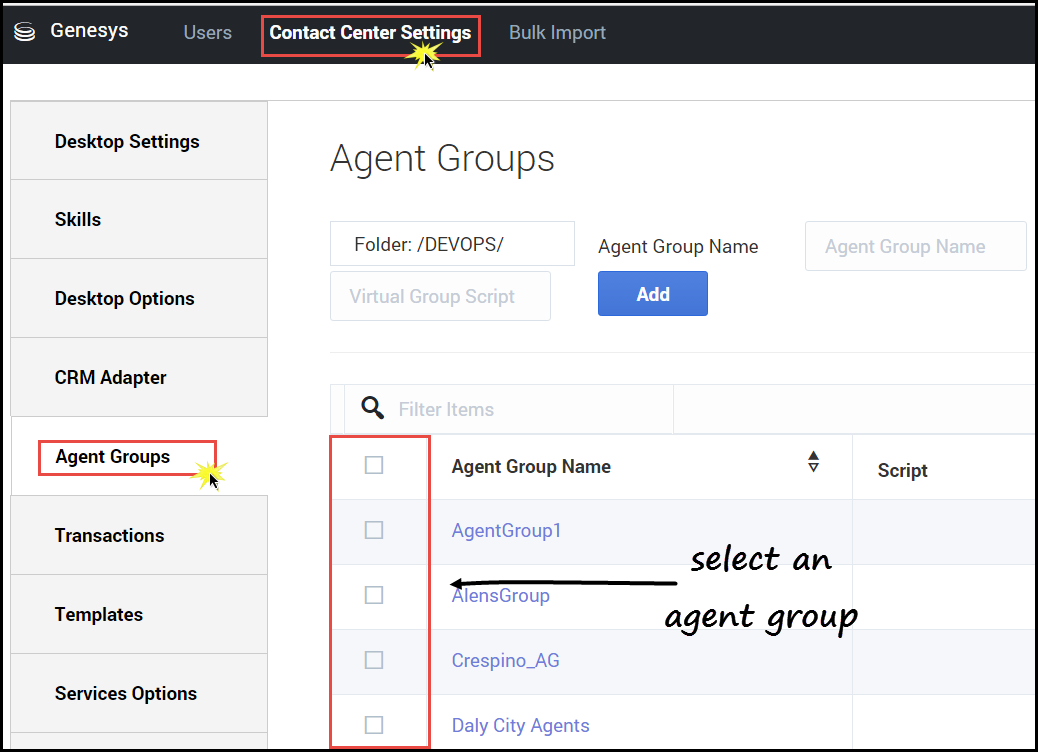This screenshot has width=1038, height=752.
Task: Select Desktop Settings in the sidebar
Action: 127,141
